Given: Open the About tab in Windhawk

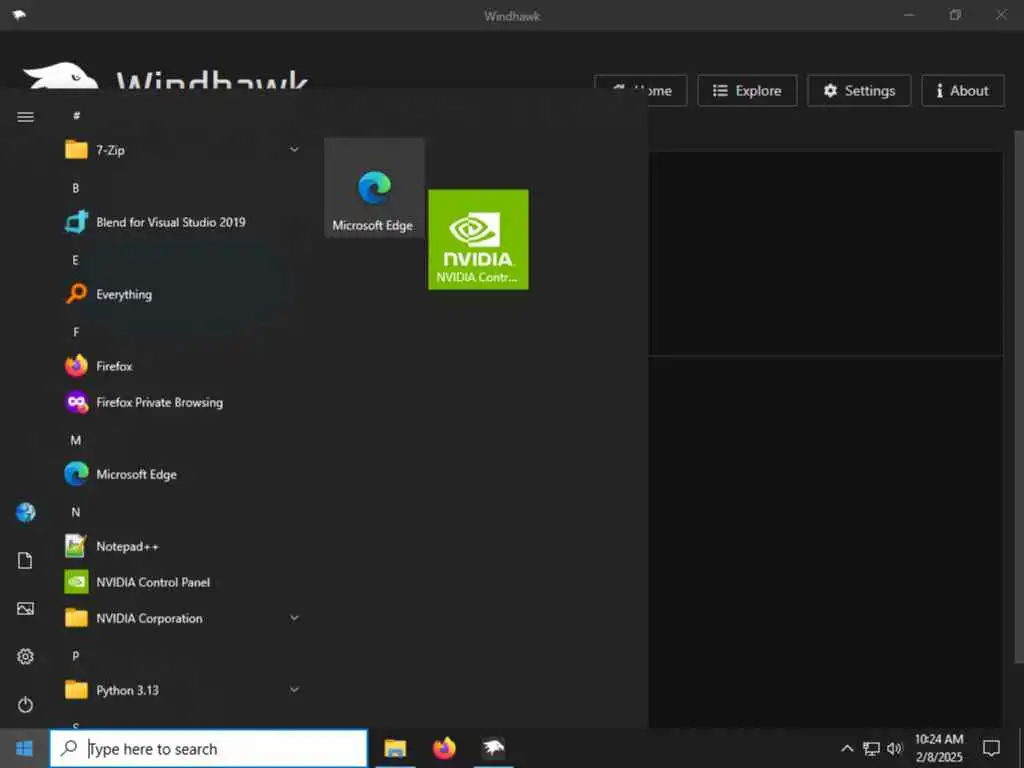Looking at the screenshot, I should point(963,91).
